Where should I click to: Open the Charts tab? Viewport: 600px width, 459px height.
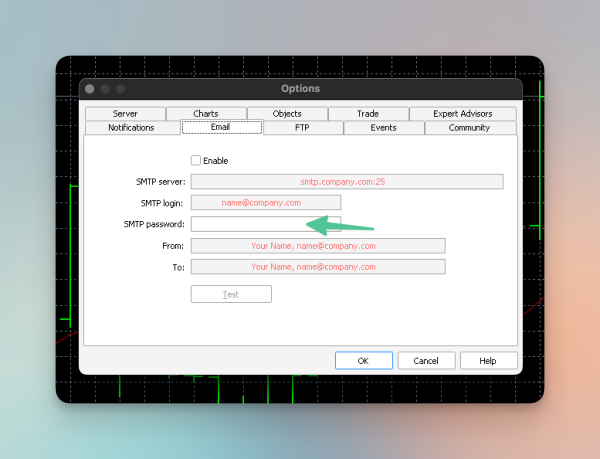(206, 114)
